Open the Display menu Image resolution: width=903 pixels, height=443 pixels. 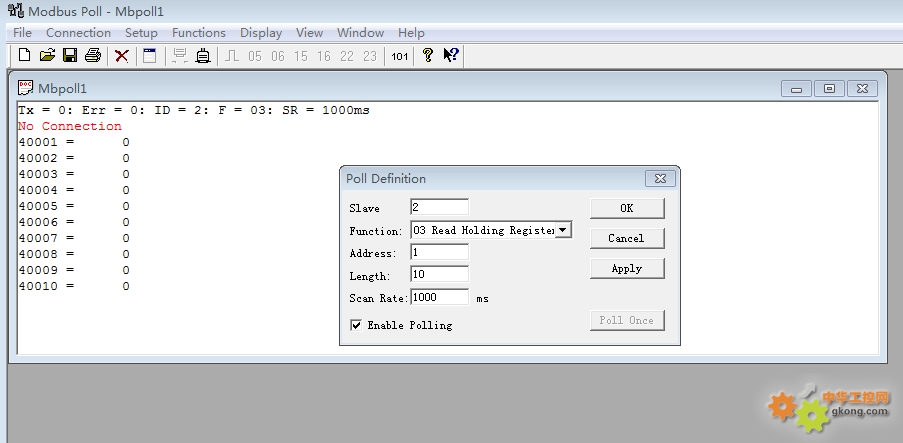coord(261,33)
